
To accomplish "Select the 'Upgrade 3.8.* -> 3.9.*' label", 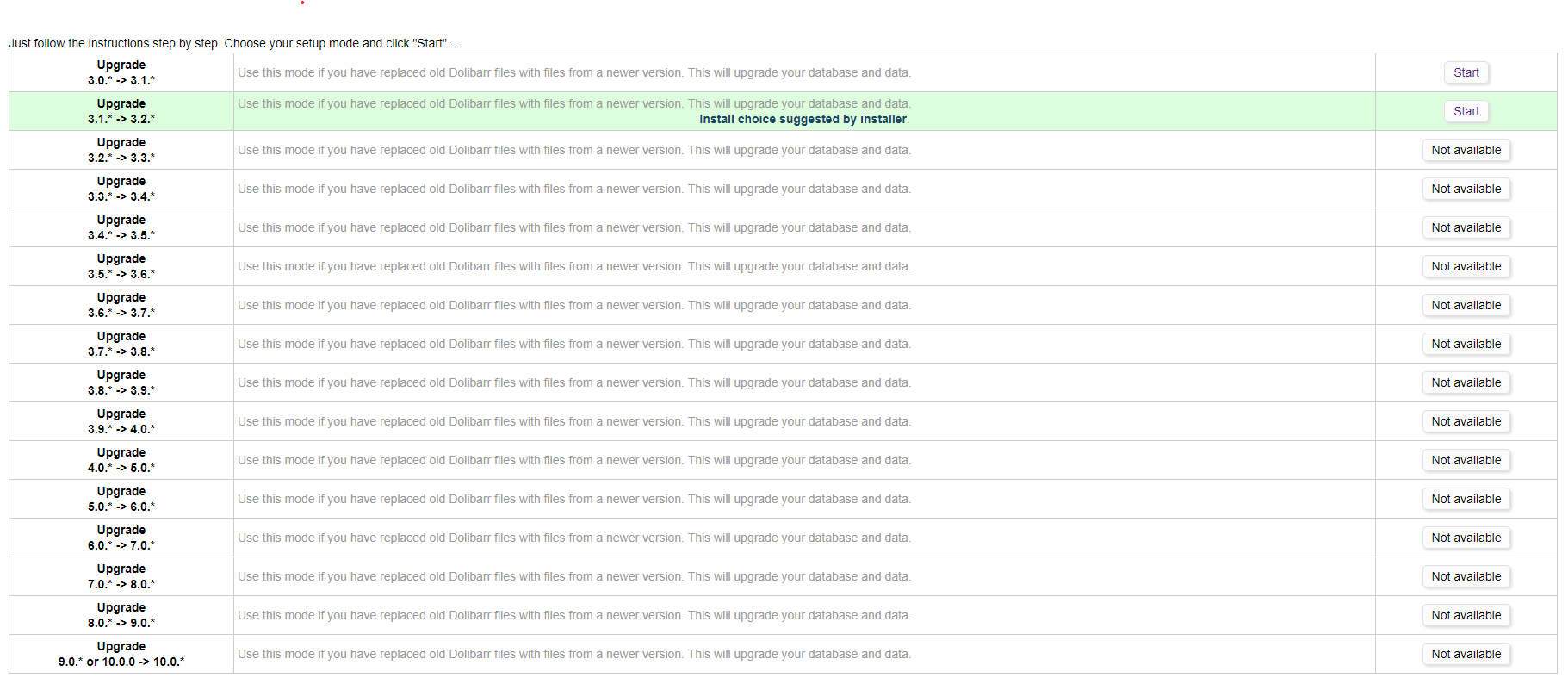I will tap(121, 382).
